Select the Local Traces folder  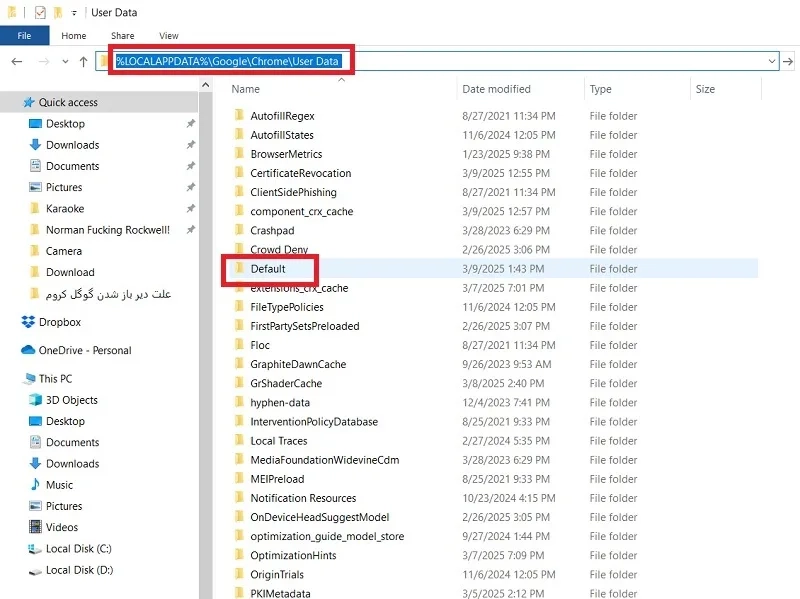click(x=279, y=441)
